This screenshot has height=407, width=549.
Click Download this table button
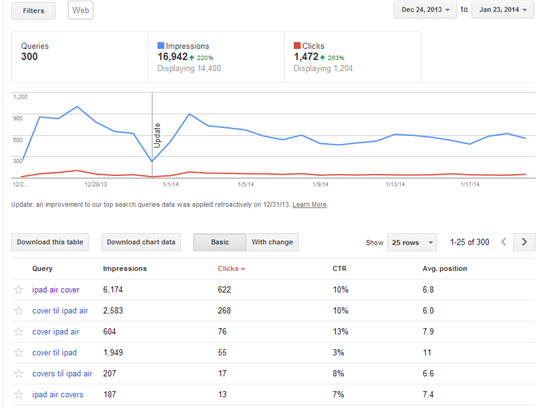tap(50, 242)
